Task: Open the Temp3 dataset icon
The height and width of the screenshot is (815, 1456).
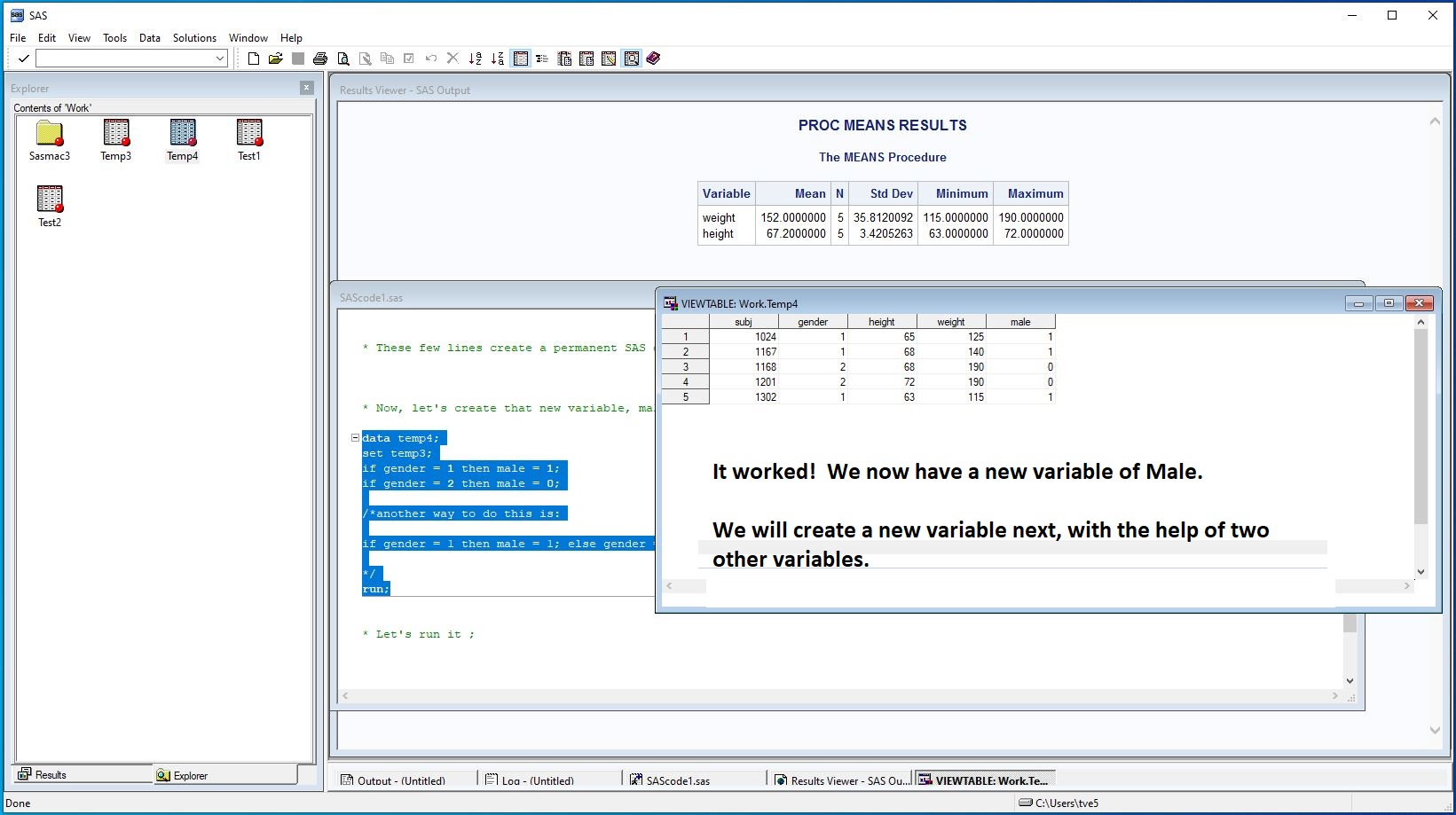Action: pyautogui.click(x=115, y=139)
